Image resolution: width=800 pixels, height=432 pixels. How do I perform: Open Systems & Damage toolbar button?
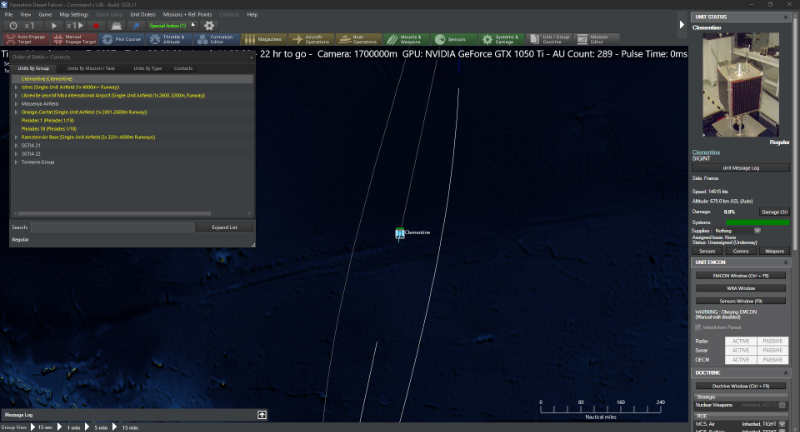tap(501, 39)
